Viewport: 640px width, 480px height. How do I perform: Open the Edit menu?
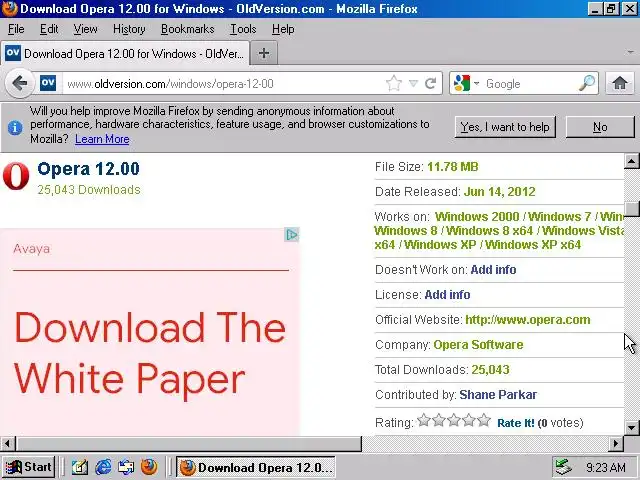click(x=49, y=29)
